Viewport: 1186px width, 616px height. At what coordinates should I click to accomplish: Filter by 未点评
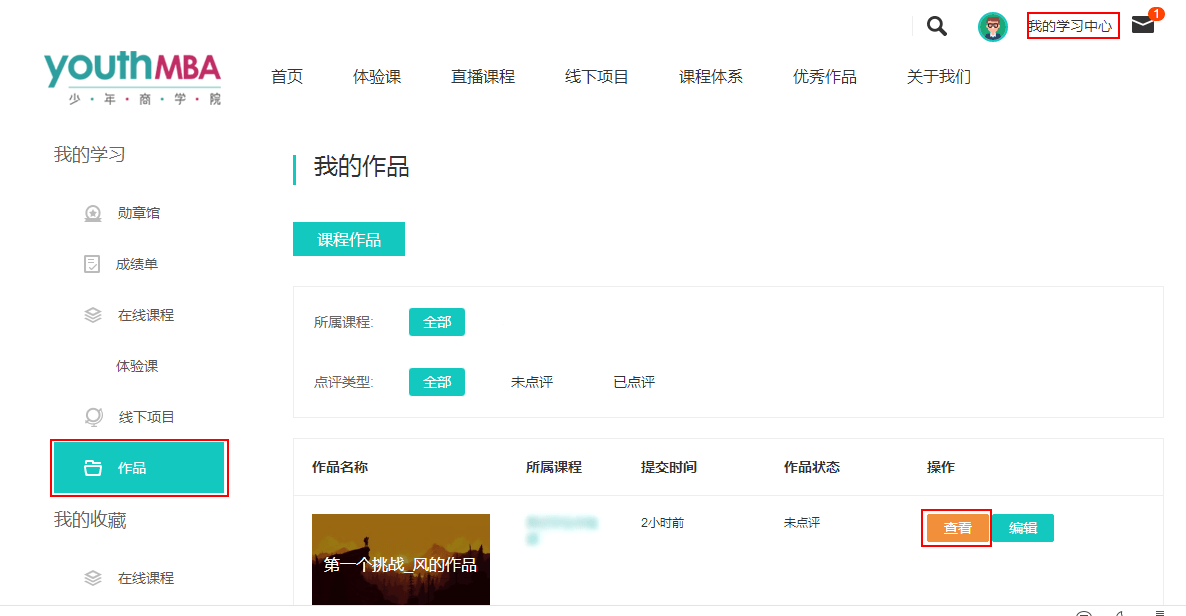coord(532,382)
